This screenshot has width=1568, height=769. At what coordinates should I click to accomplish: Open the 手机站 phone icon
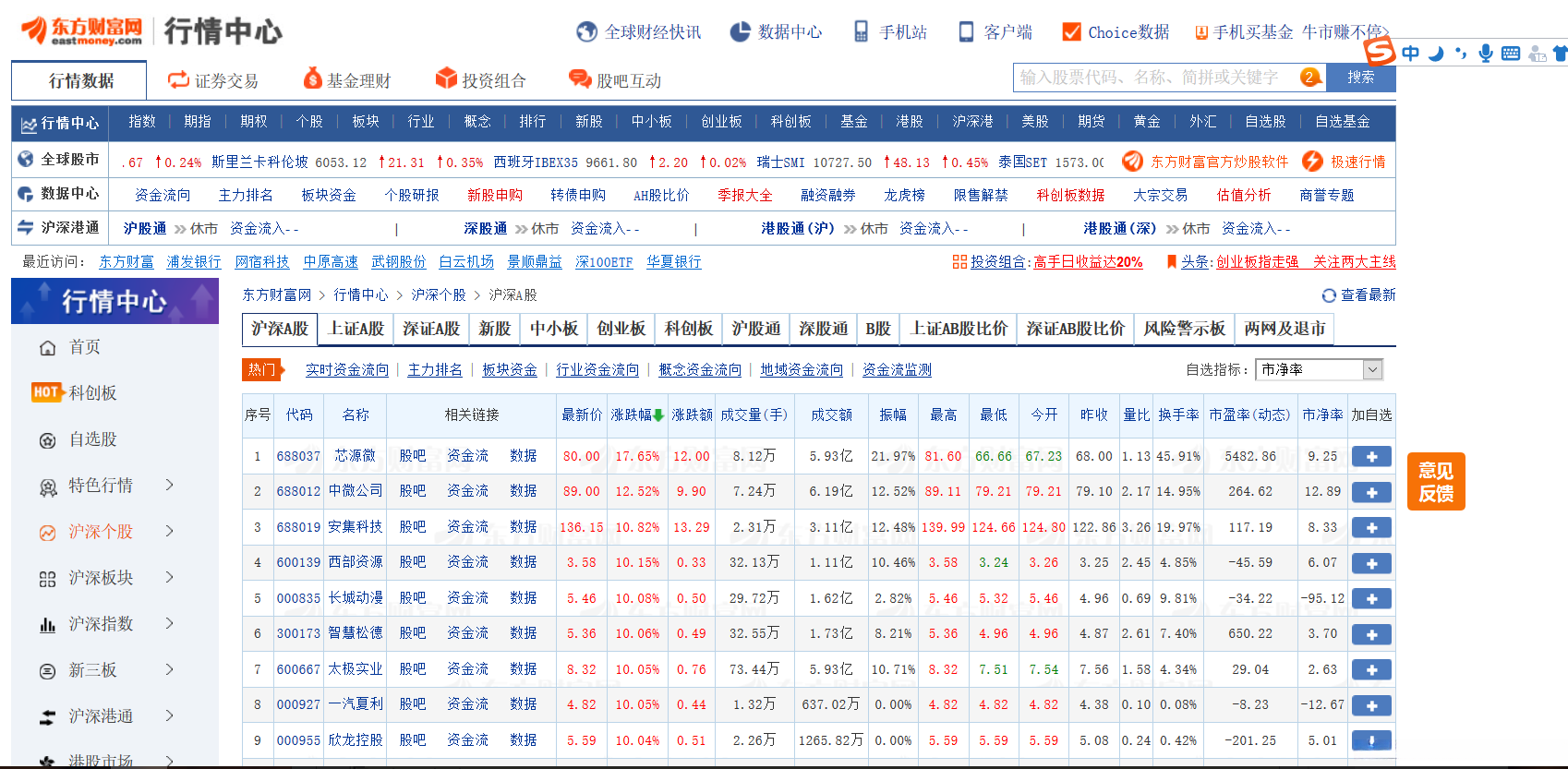pos(861,32)
